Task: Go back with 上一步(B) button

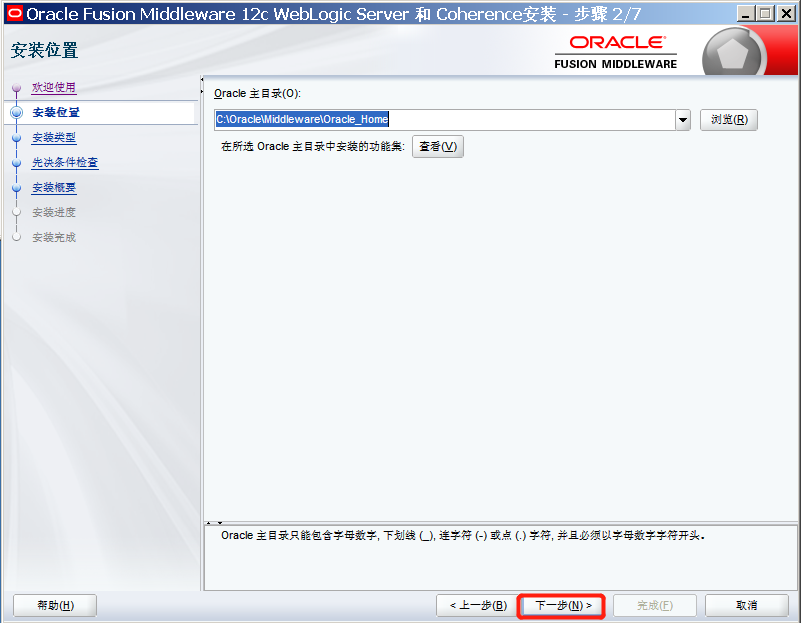Action: tap(478, 606)
